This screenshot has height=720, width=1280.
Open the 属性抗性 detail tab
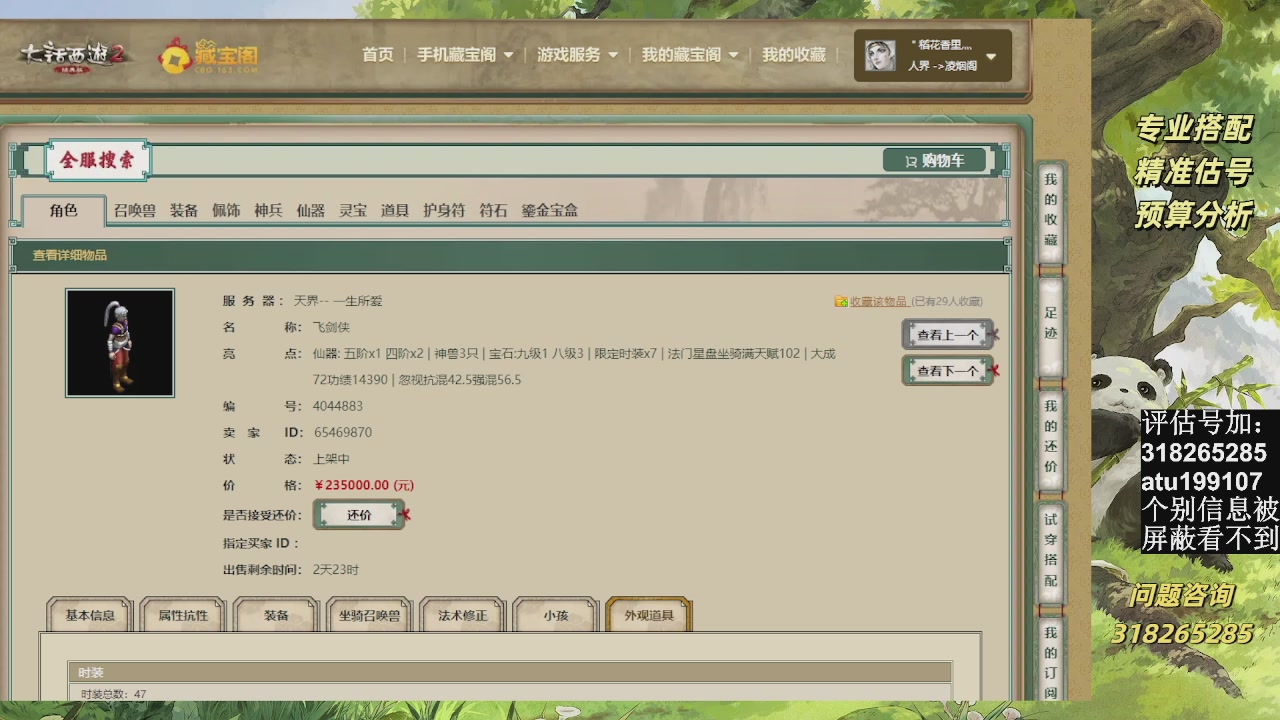183,615
